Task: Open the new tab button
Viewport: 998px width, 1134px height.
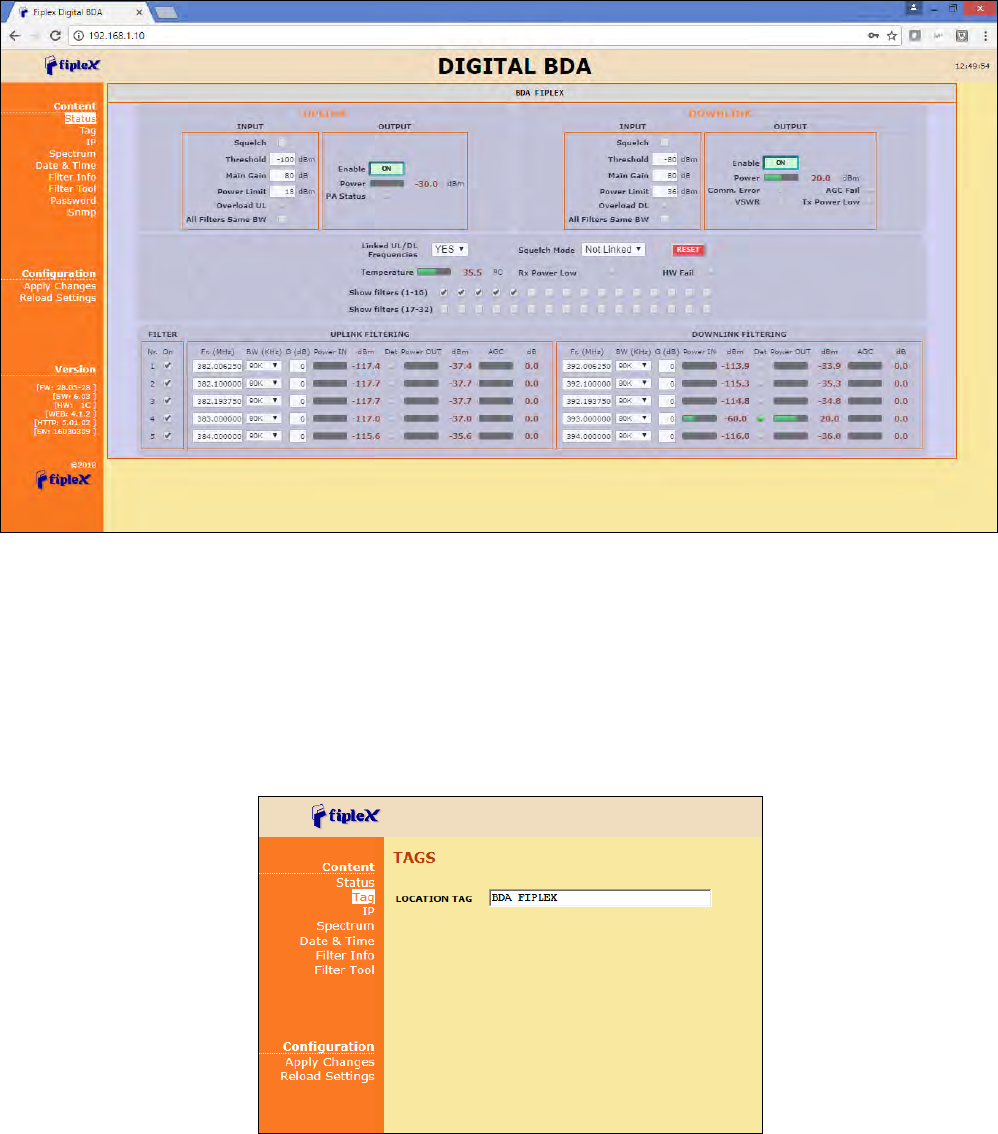Action: [x=166, y=12]
